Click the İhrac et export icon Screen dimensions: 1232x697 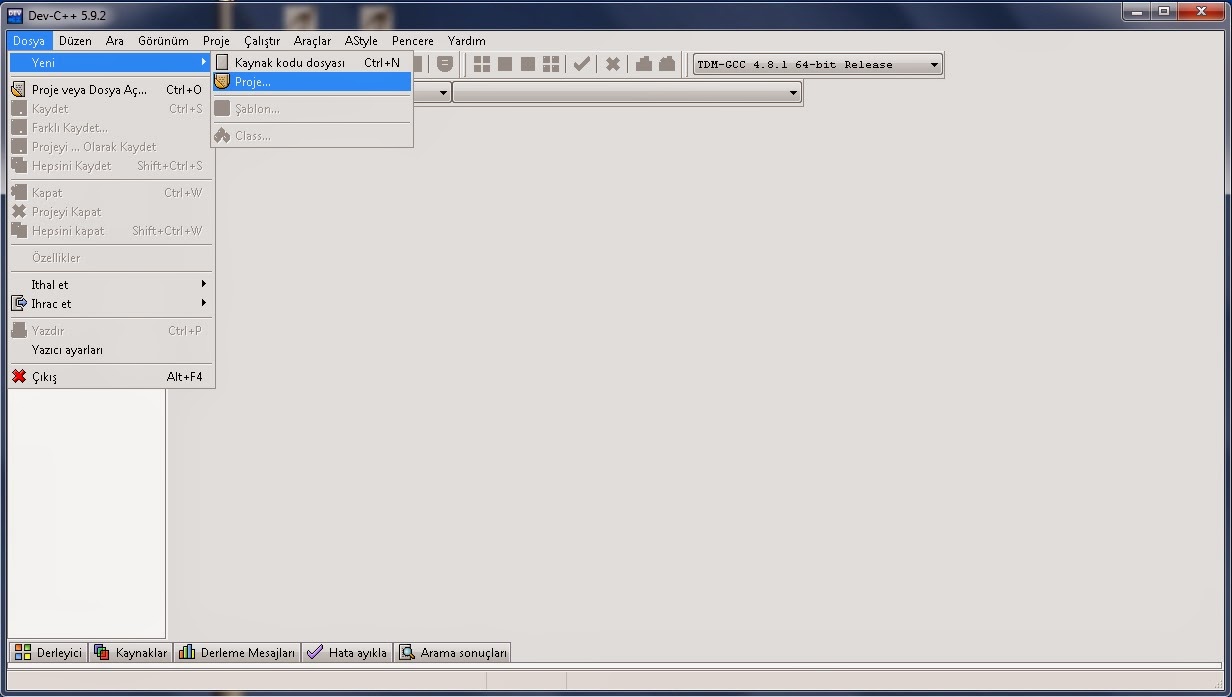click(x=19, y=303)
